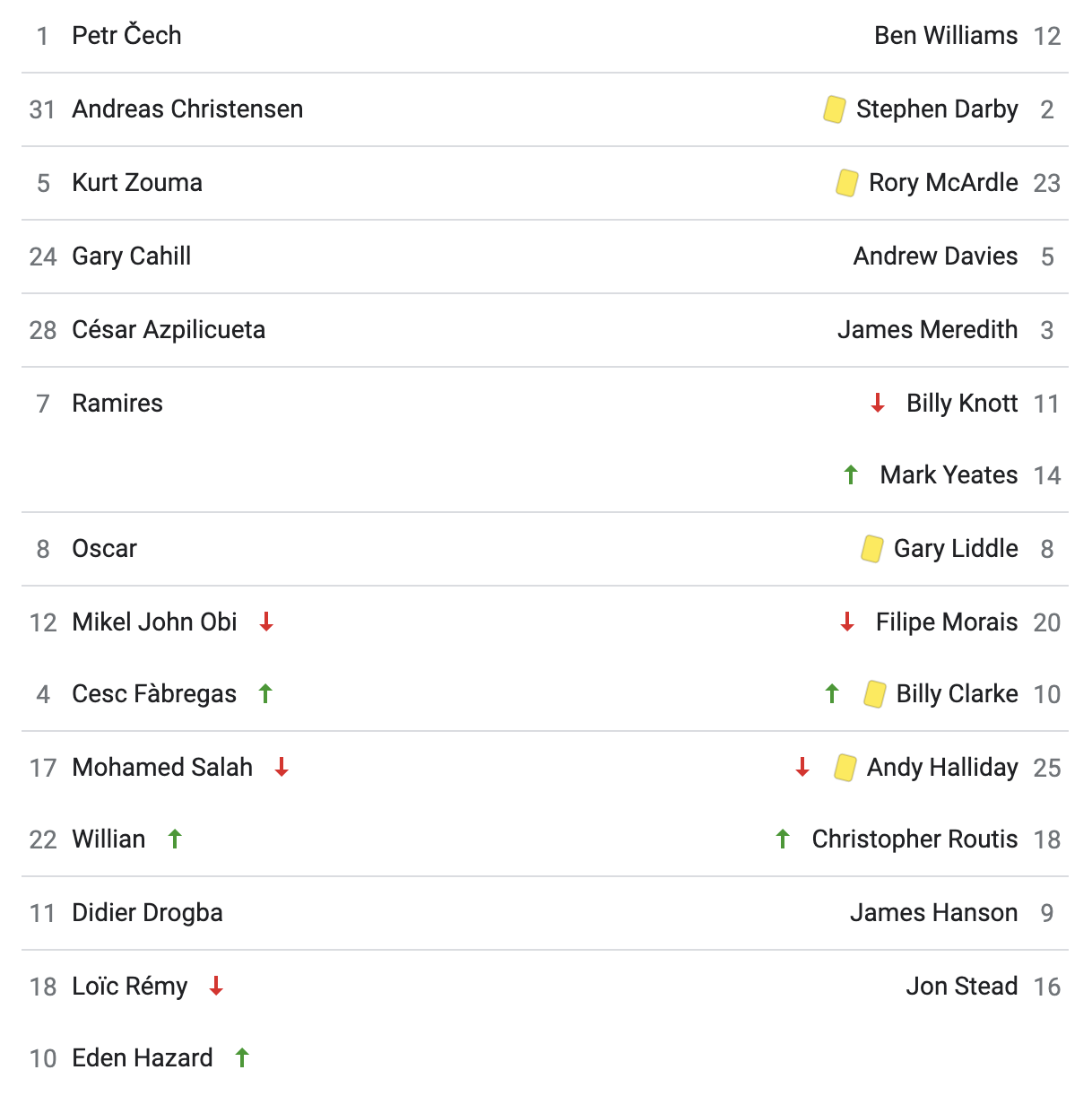The width and height of the screenshot is (1092, 1096).
Task: Open player Didier Drogba
Action: pyautogui.click(x=148, y=912)
